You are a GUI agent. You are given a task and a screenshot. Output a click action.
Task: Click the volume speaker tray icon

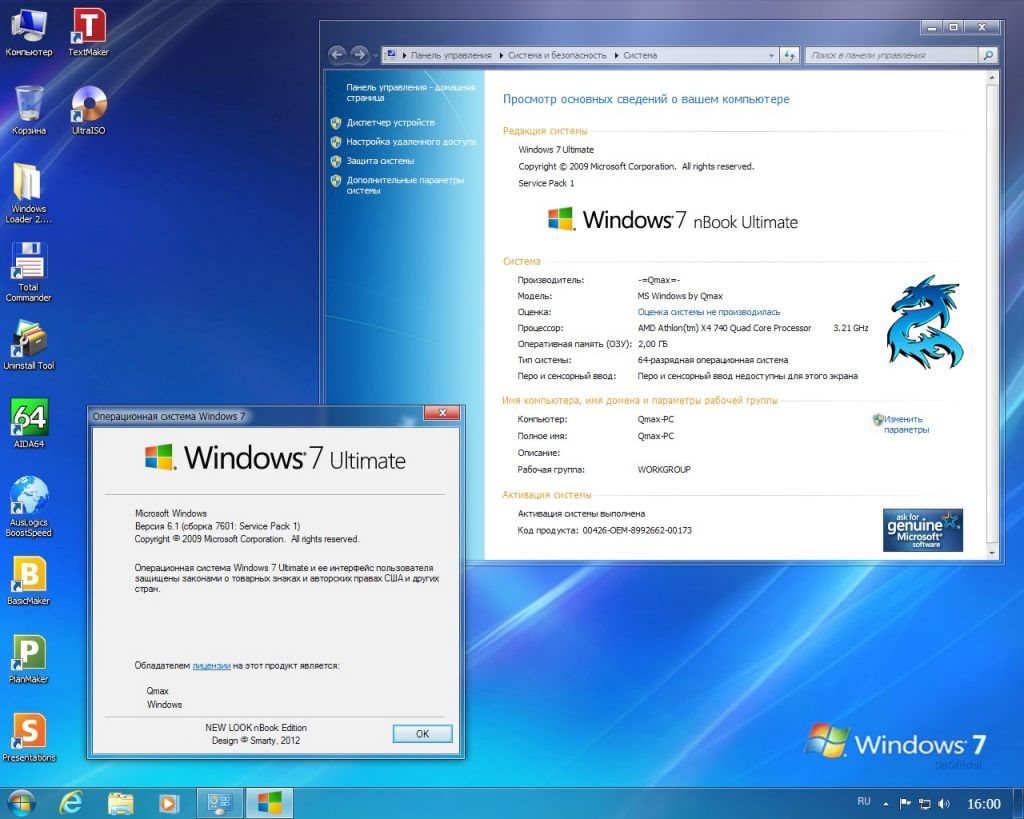(x=944, y=804)
